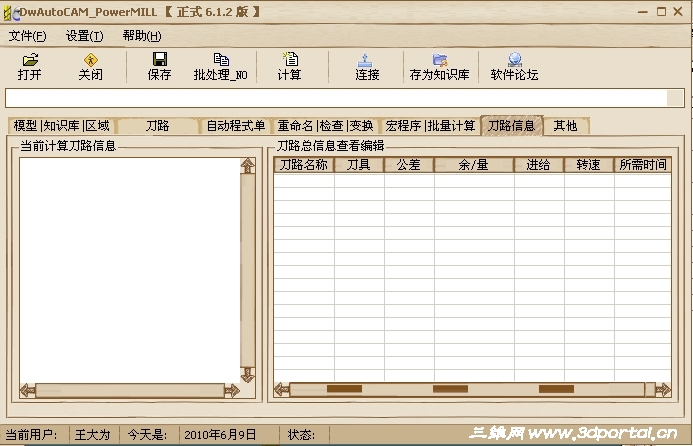Click the 刀路名称 column header
Image resolution: width=693 pixels, height=446 pixels.
pos(304,165)
